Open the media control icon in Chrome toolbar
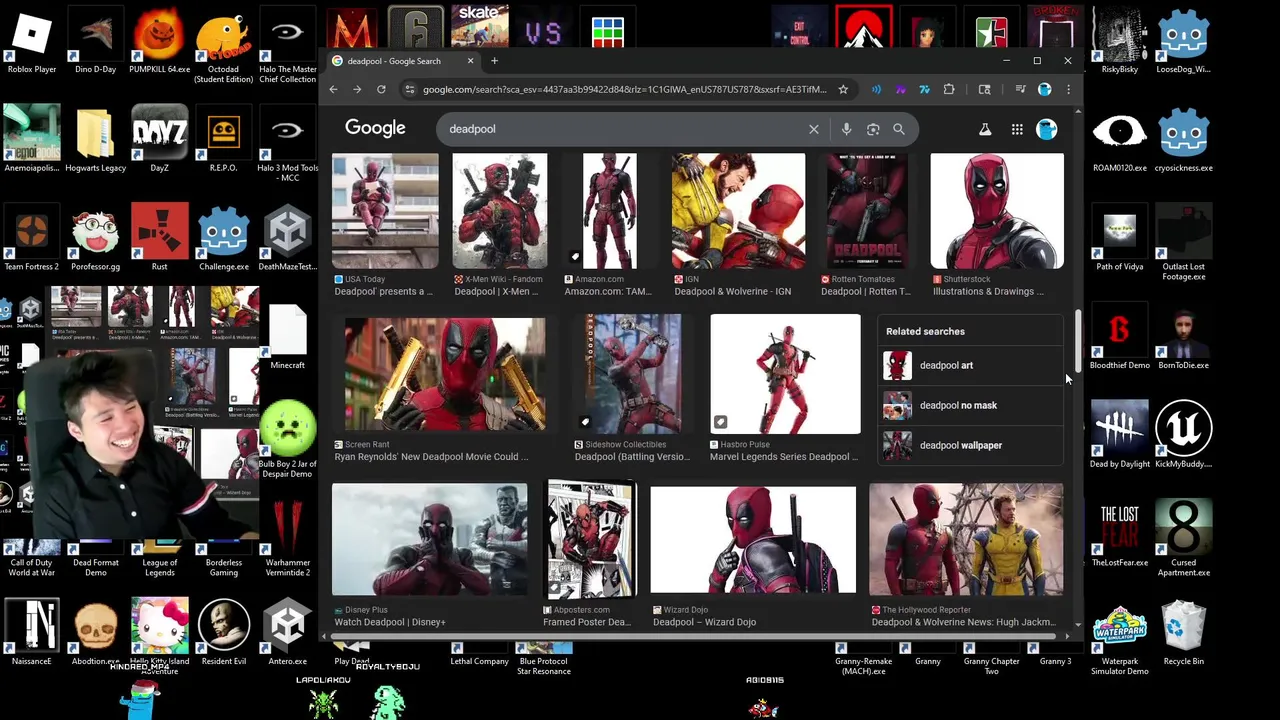 [1020, 89]
